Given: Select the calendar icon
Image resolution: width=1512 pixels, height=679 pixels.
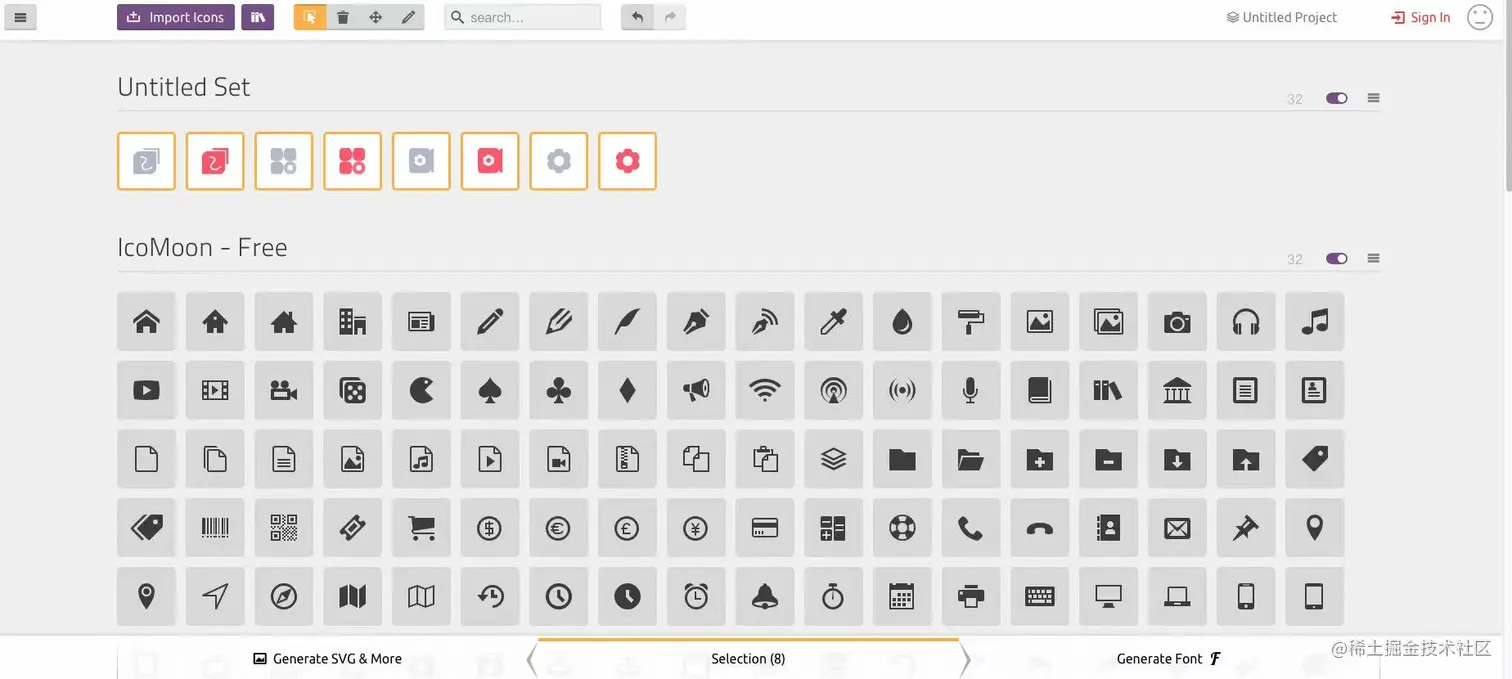Looking at the screenshot, I should pos(902,597).
